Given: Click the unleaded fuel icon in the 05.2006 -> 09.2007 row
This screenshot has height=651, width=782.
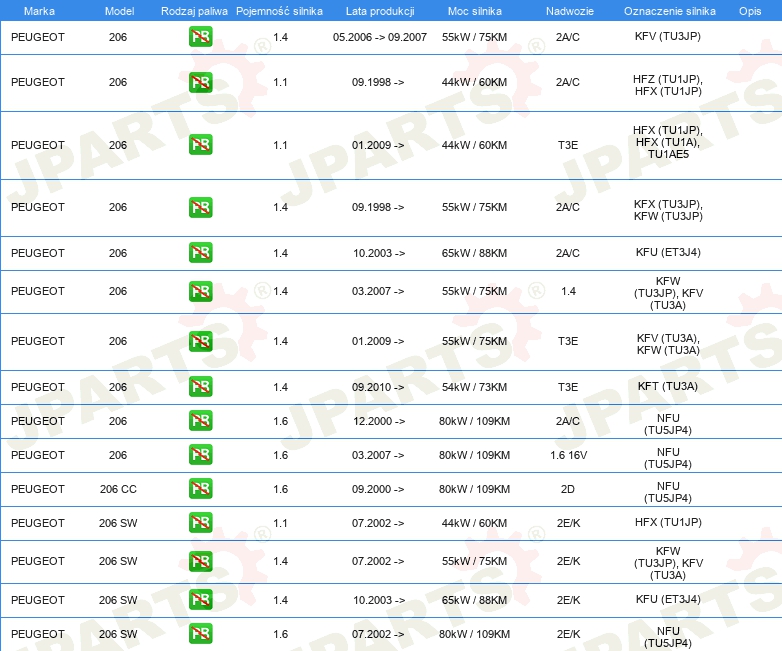Looking at the screenshot, I should point(200,37).
